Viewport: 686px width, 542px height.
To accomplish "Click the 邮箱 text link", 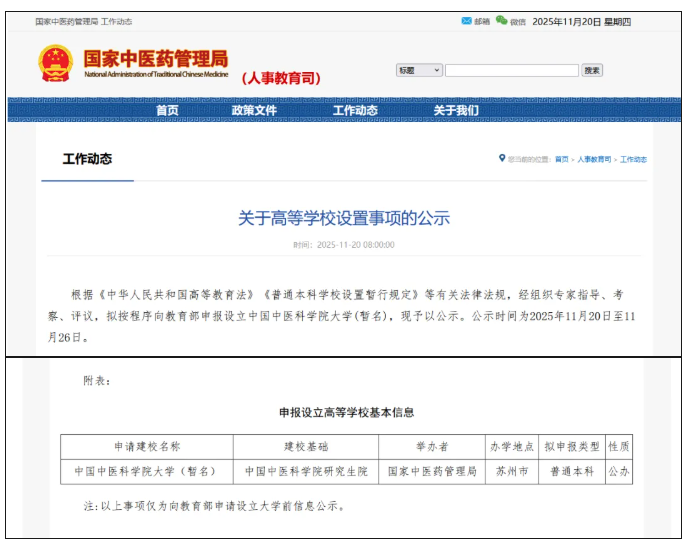I will [482, 22].
